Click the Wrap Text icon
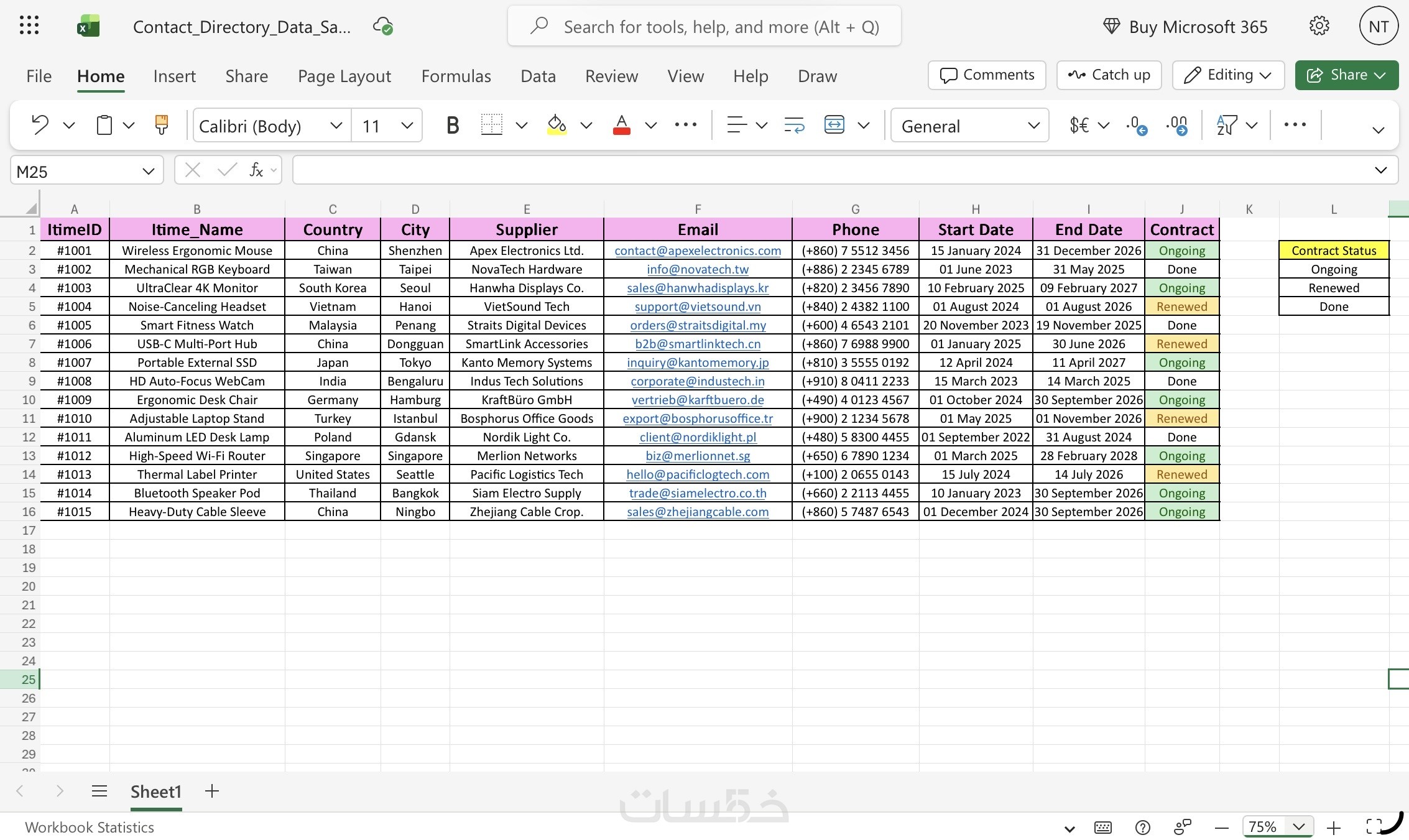This screenshot has height=840, width=1409. click(794, 125)
